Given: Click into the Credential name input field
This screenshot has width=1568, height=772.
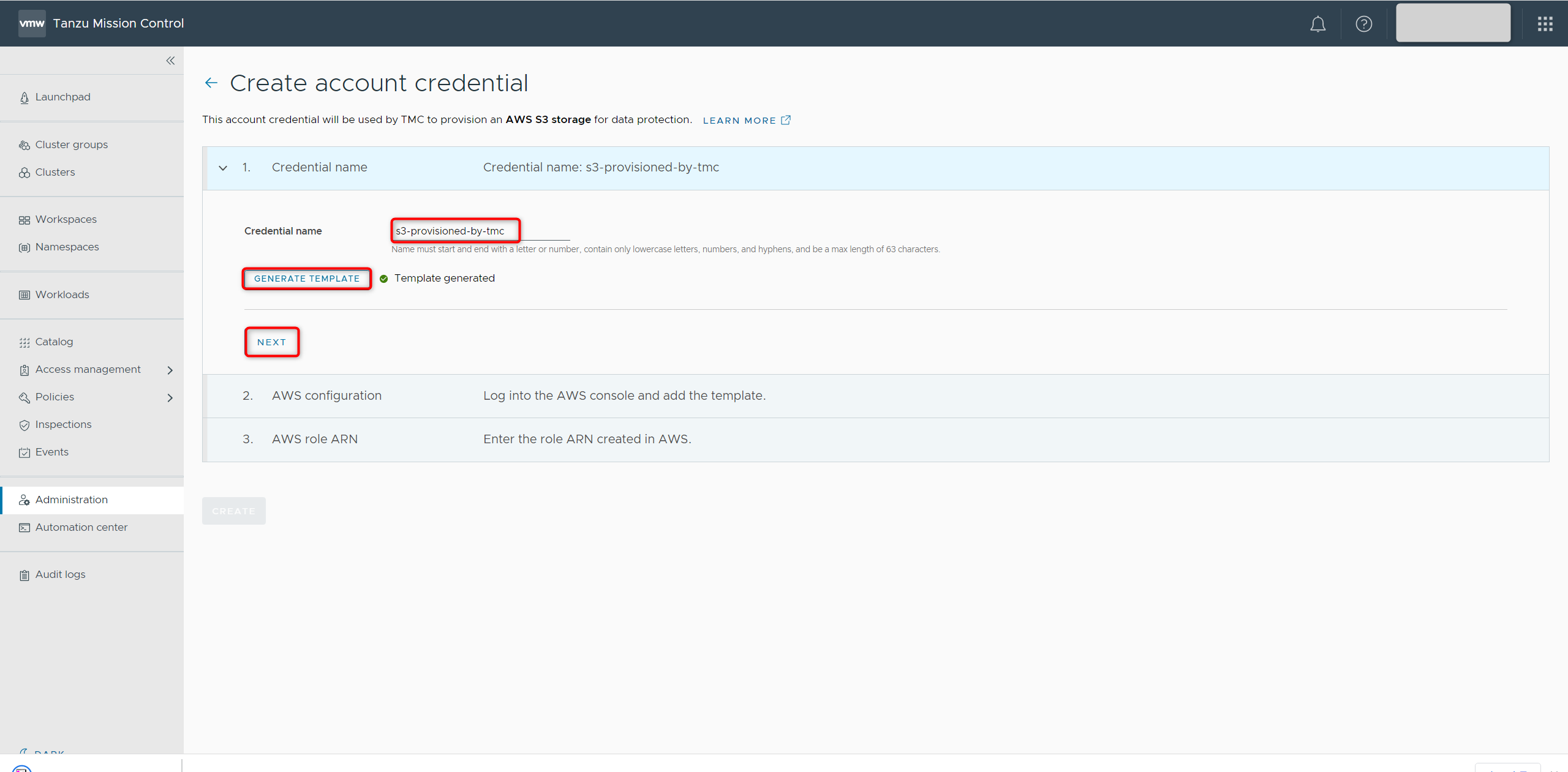Looking at the screenshot, I should [456, 231].
